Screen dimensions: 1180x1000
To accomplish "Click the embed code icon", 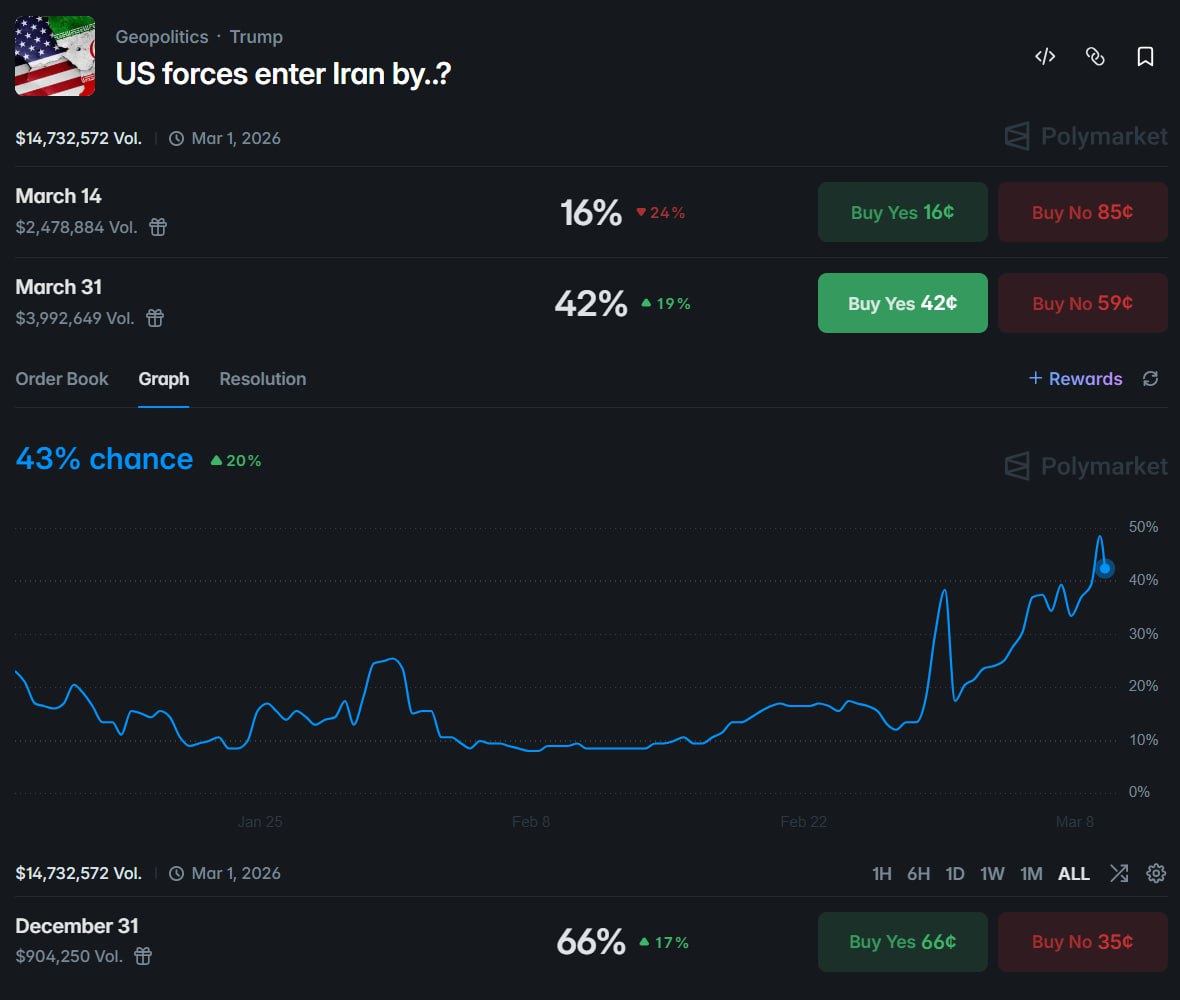I will coord(1044,57).
